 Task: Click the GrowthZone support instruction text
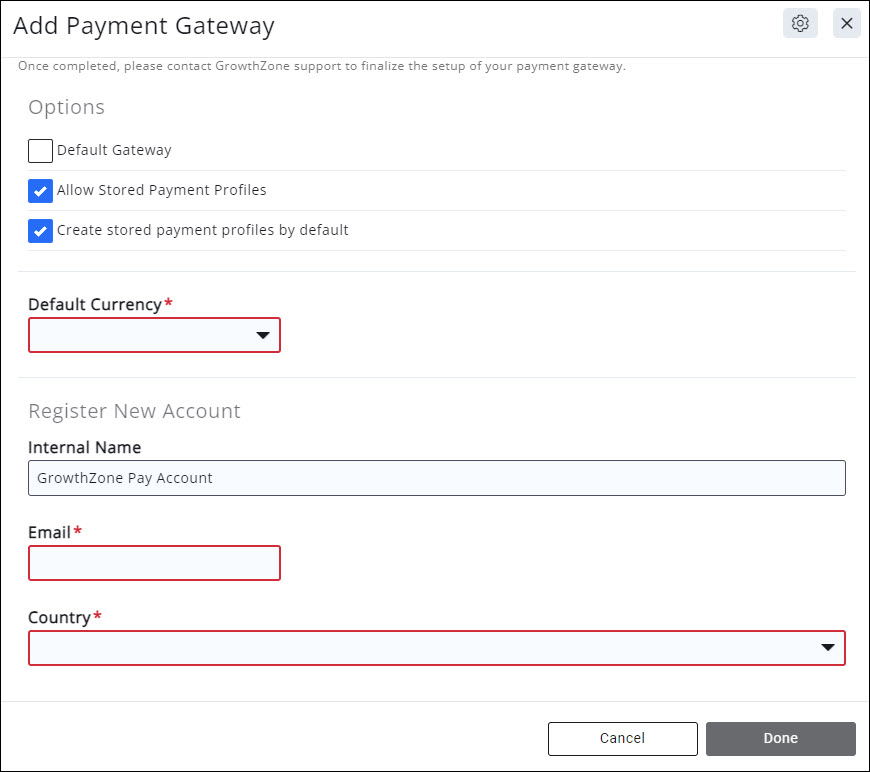(322, 67)
